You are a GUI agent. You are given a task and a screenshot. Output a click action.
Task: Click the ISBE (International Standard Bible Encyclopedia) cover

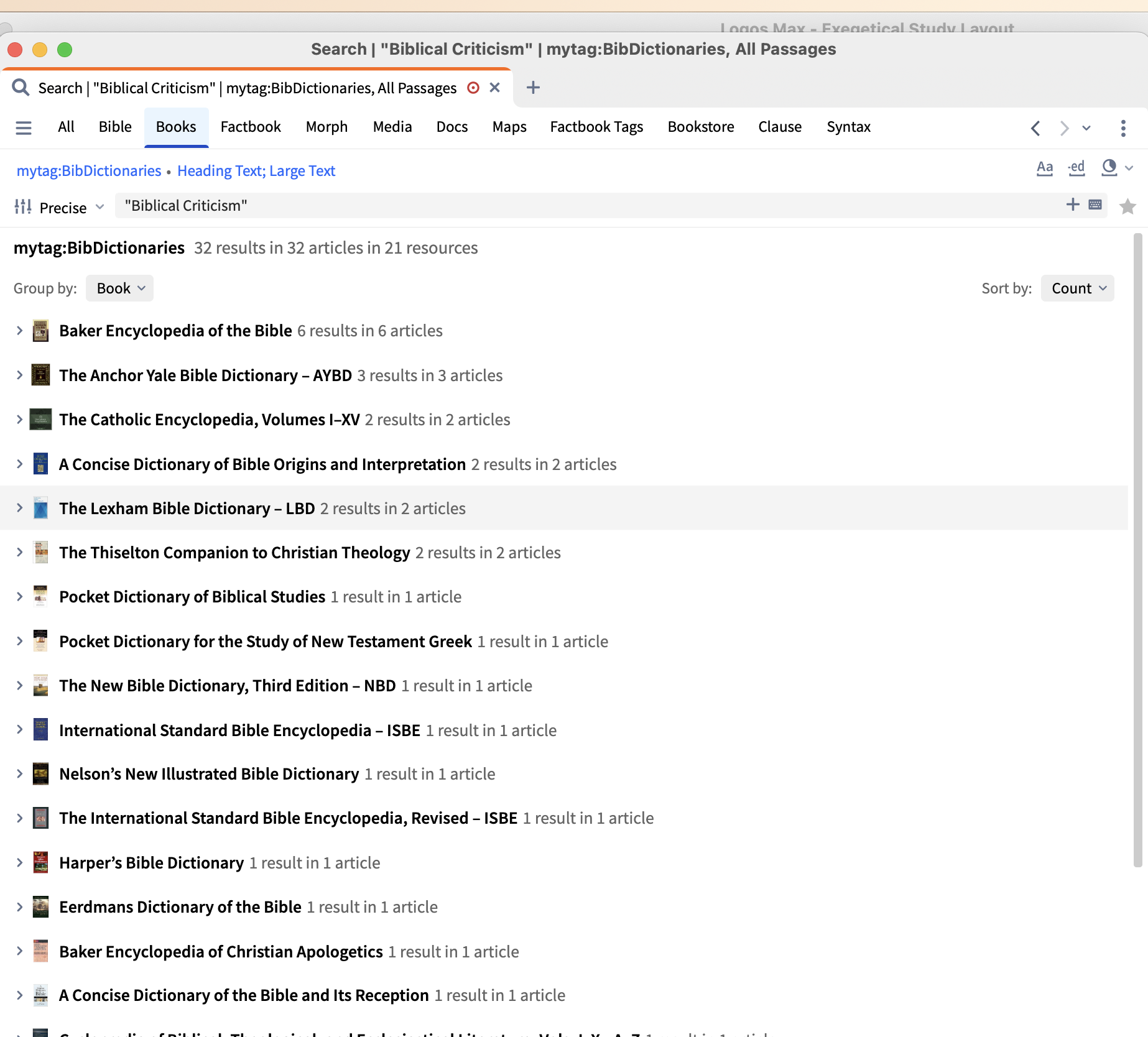[40, 730]
